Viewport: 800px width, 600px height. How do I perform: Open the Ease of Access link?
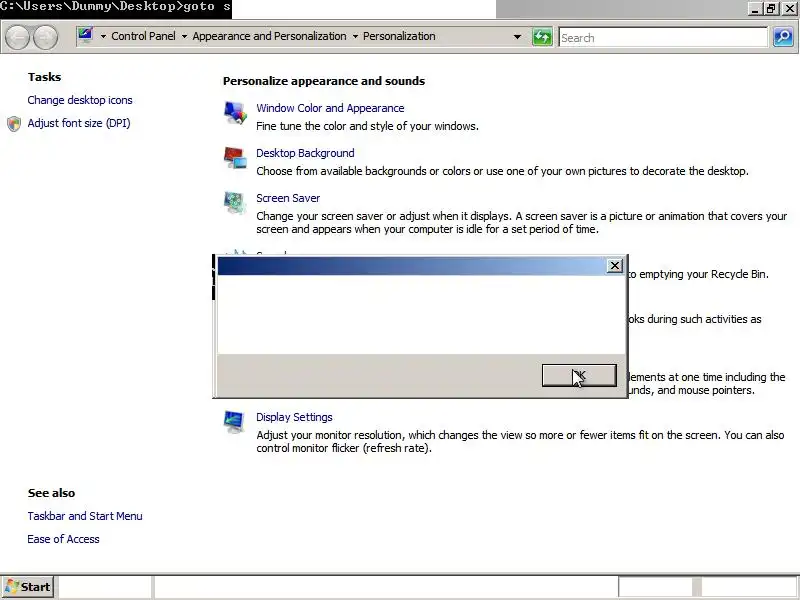[x=63, y=539]
